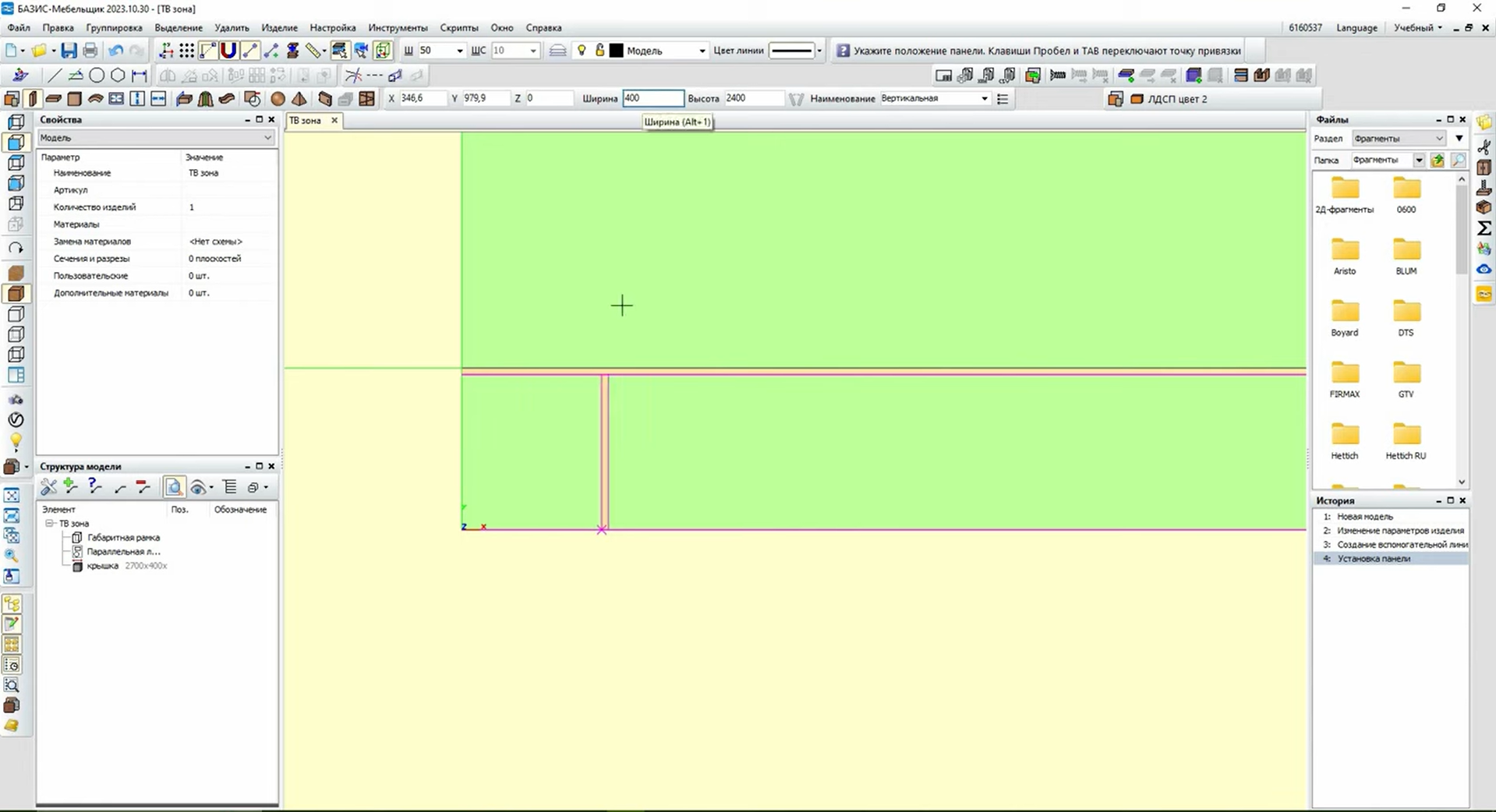Select history entry Новая модель
This screenshot has height=812, width=1496.
pyautogui.click(x=1364, y=517)
